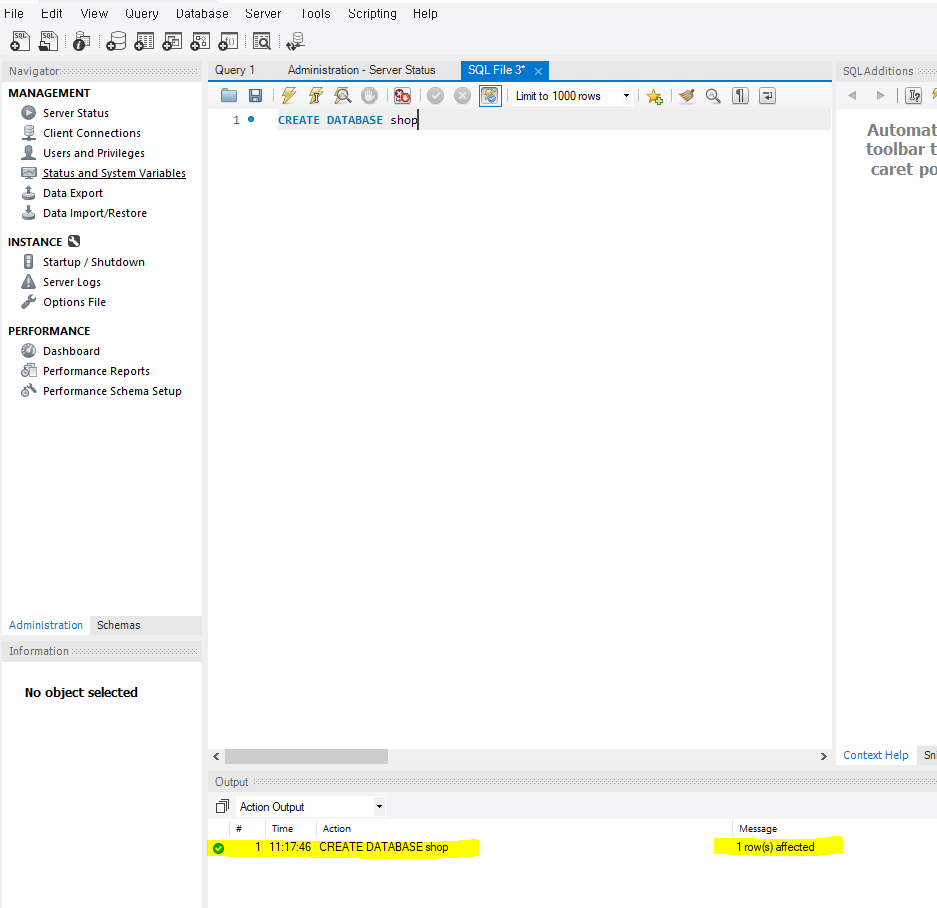
Task: Rollback transaction X icon
Action: point(462,96)
